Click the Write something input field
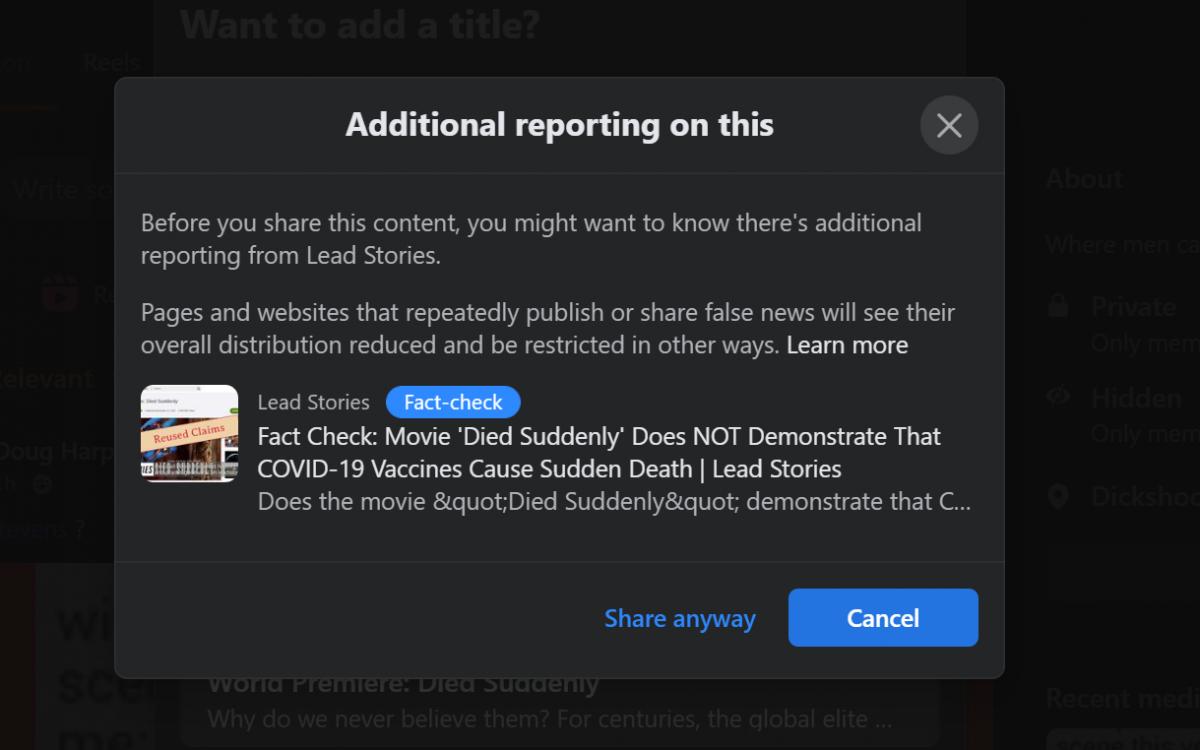The width and height of the screenshot is (1200, 750). click(60, 189)
